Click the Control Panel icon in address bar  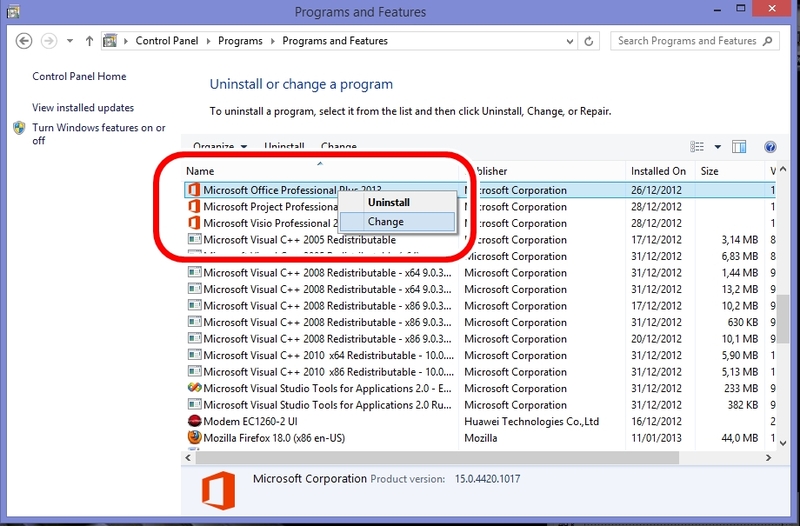pos(110,40)
